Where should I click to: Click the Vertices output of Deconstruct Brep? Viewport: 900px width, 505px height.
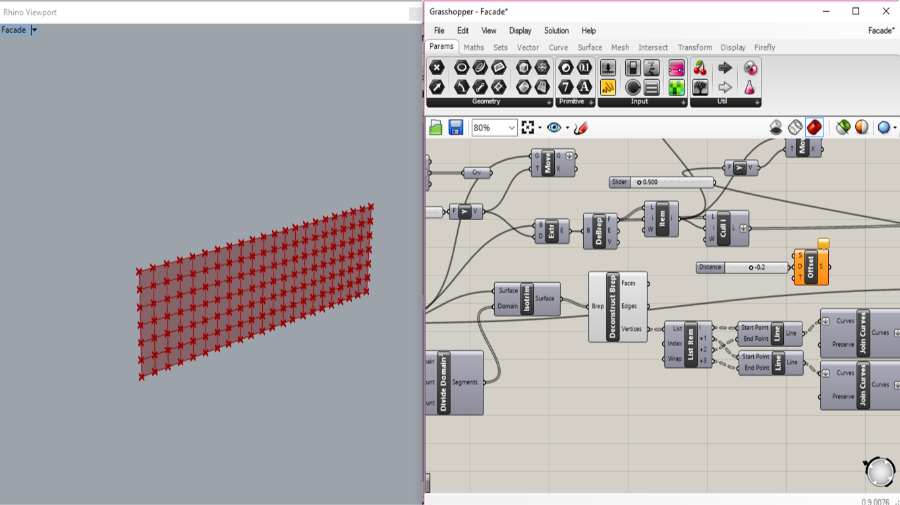click(x=631, y=329)
